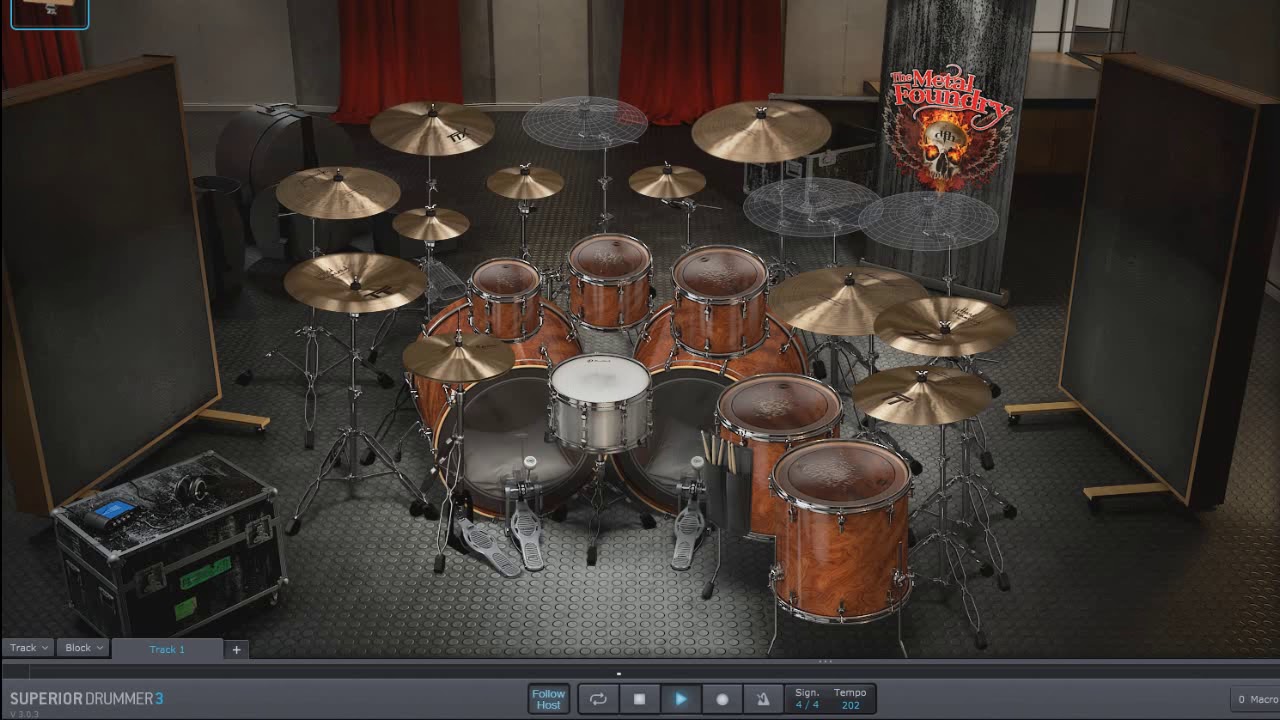This screenshot has height=720, width=1280.
Task: Click the timeline playhead marker
Action: coord(619,673)
